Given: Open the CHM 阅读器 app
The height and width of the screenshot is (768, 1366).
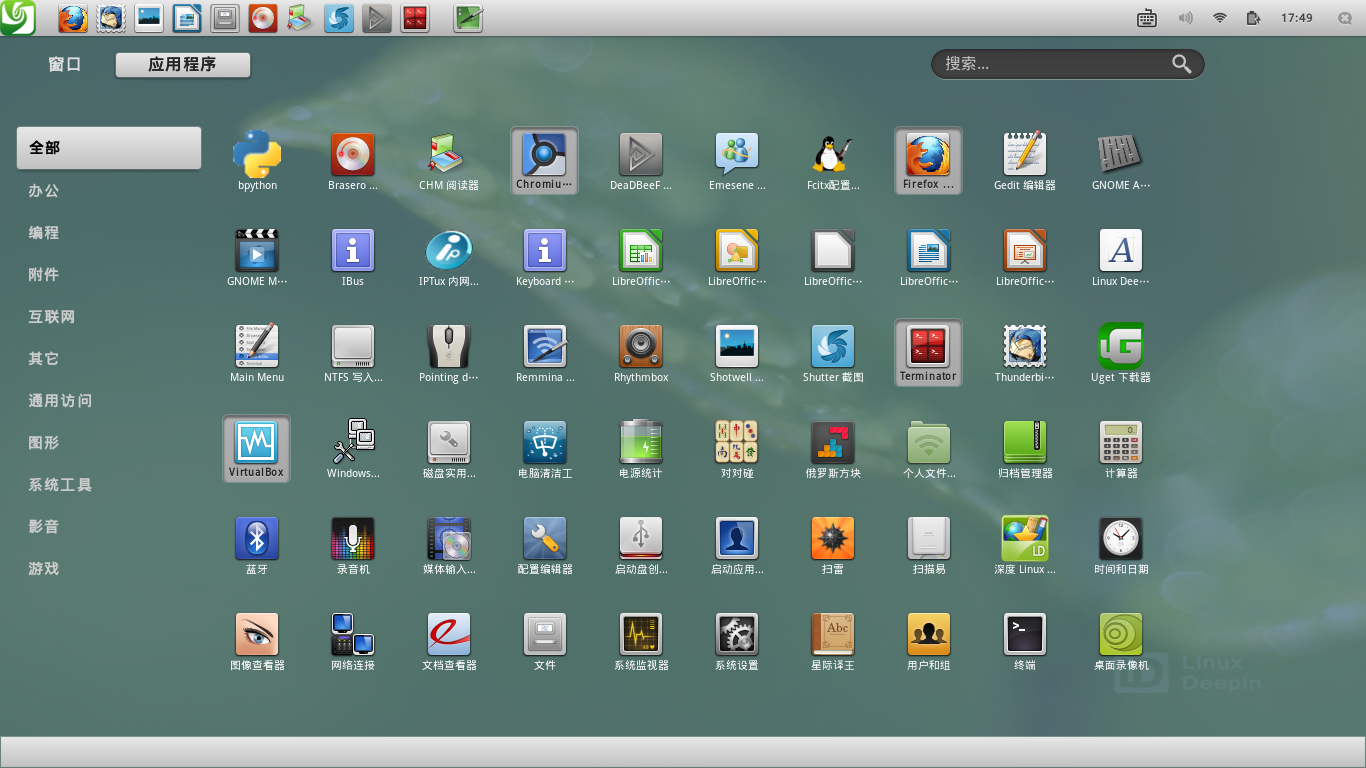Looking at the screenshot, I should pos(449,162).
